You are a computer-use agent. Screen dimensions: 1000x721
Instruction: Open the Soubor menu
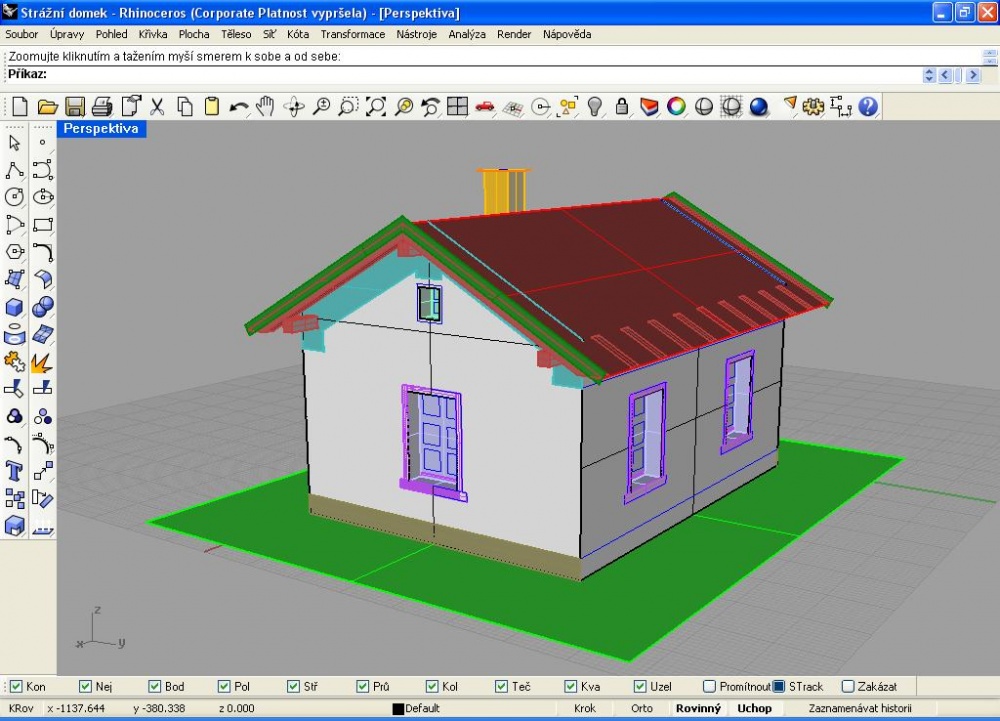22,34
